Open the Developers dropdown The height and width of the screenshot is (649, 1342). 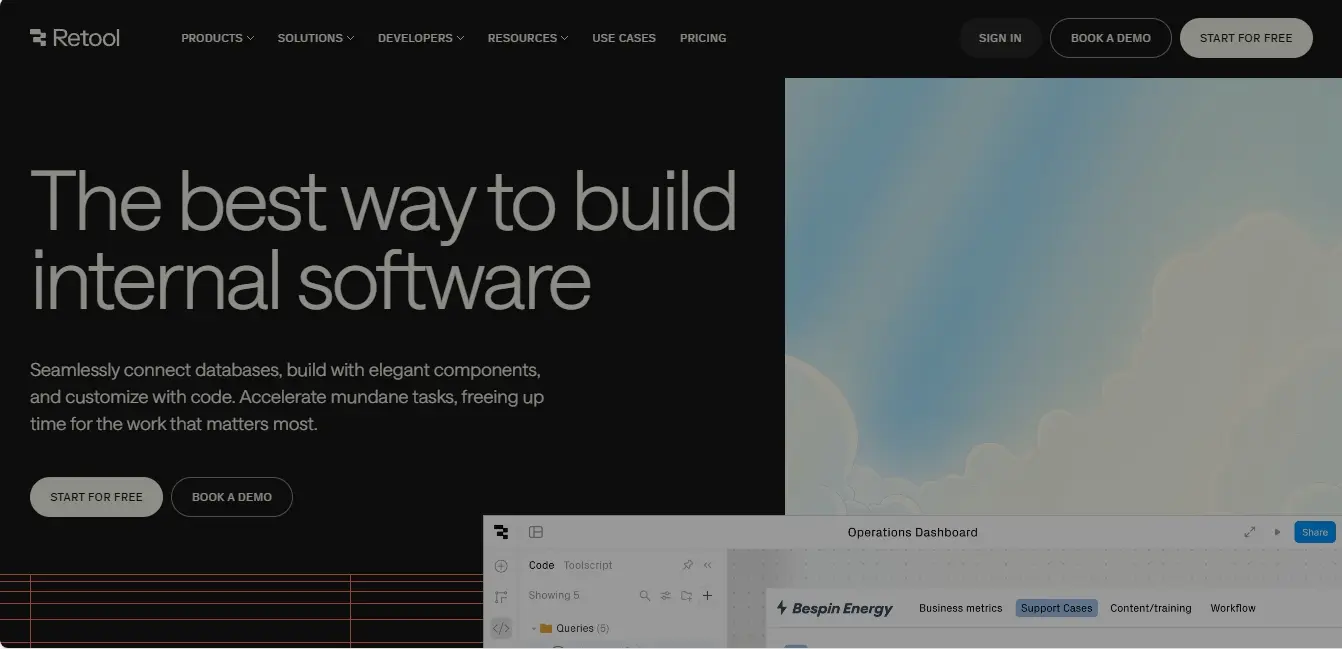[x=421, y=38]
